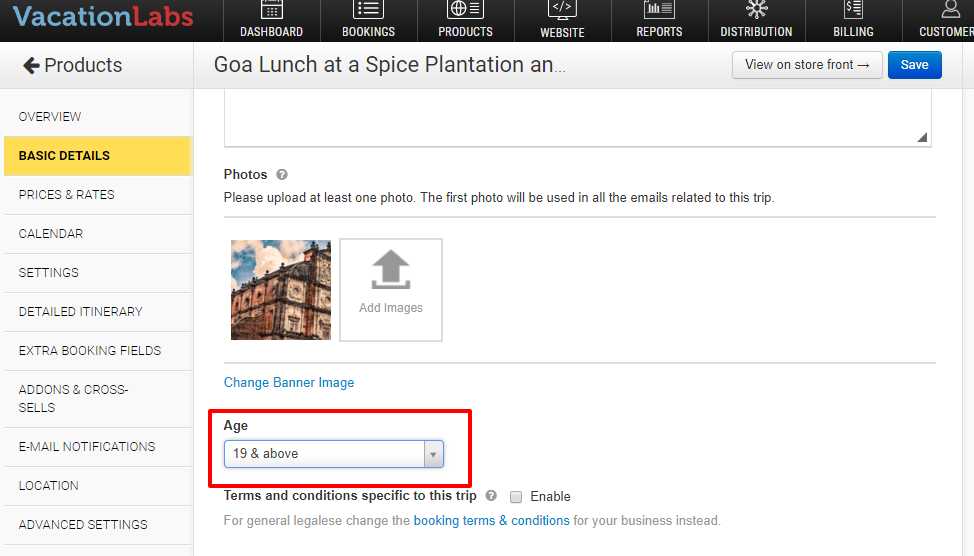
Task: Click the help icon next to Photos
Action: click(282, 174)
